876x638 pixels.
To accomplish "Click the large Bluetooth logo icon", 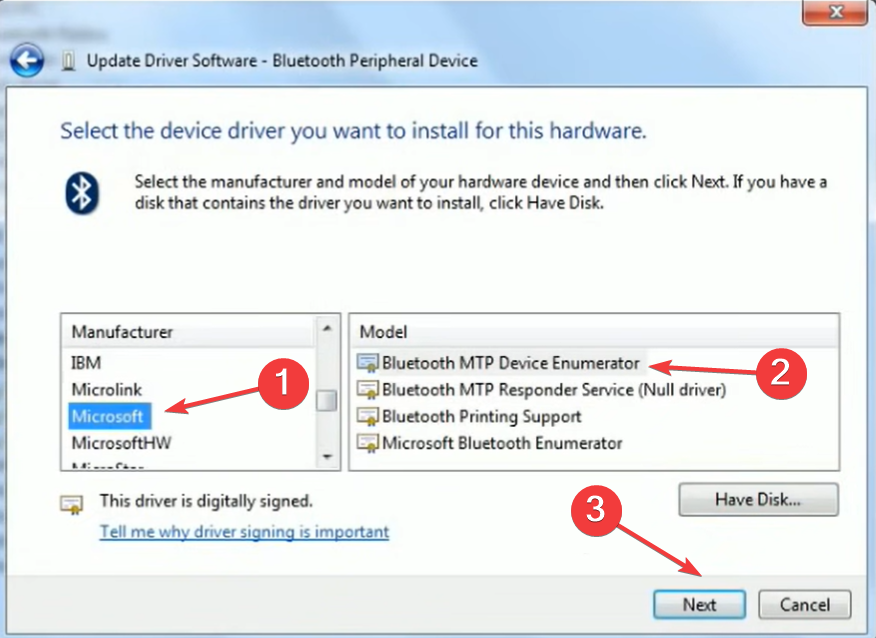I will click(82, 193).
